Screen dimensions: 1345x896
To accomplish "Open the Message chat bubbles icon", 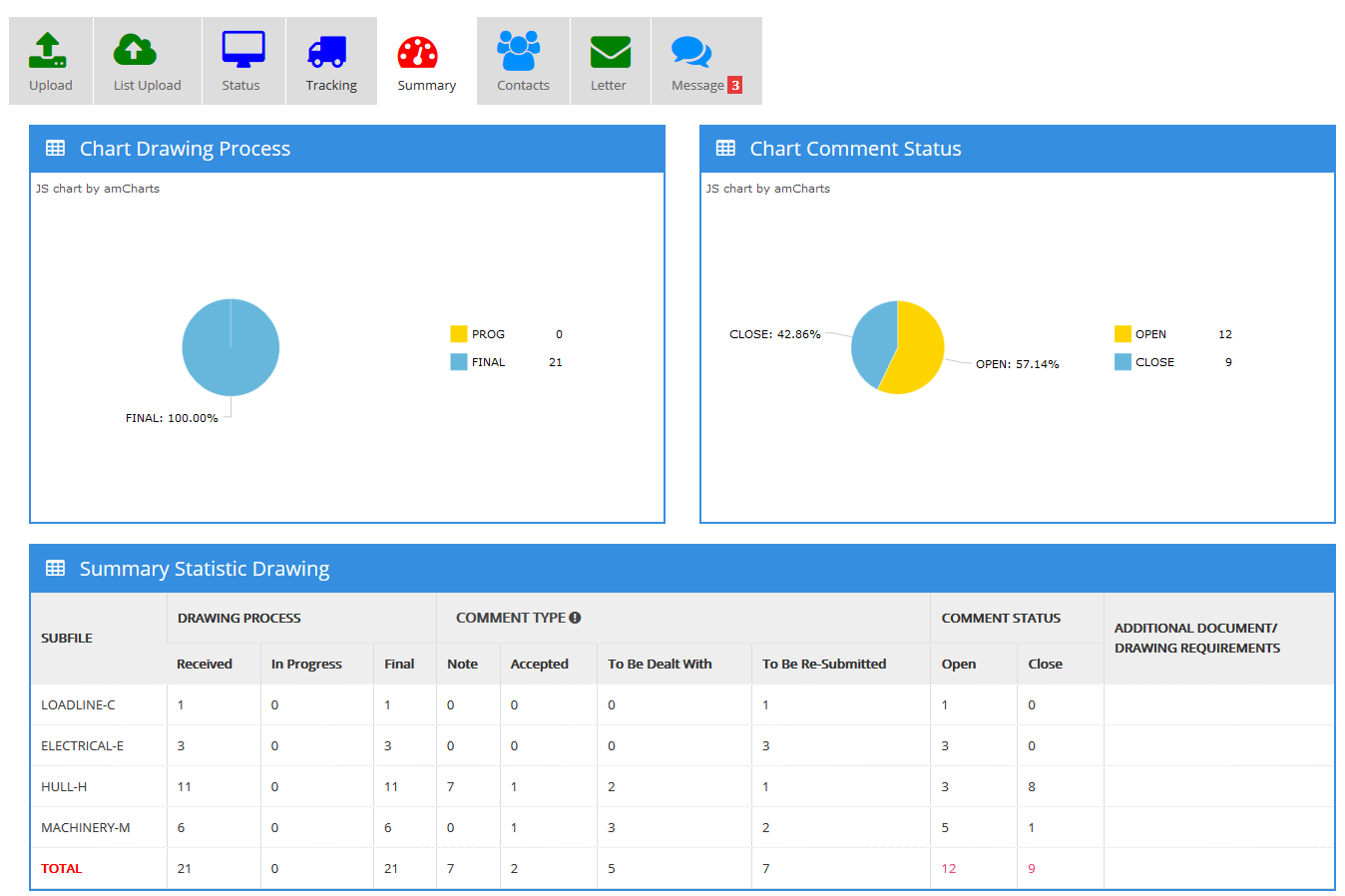I will click(690, 51).
